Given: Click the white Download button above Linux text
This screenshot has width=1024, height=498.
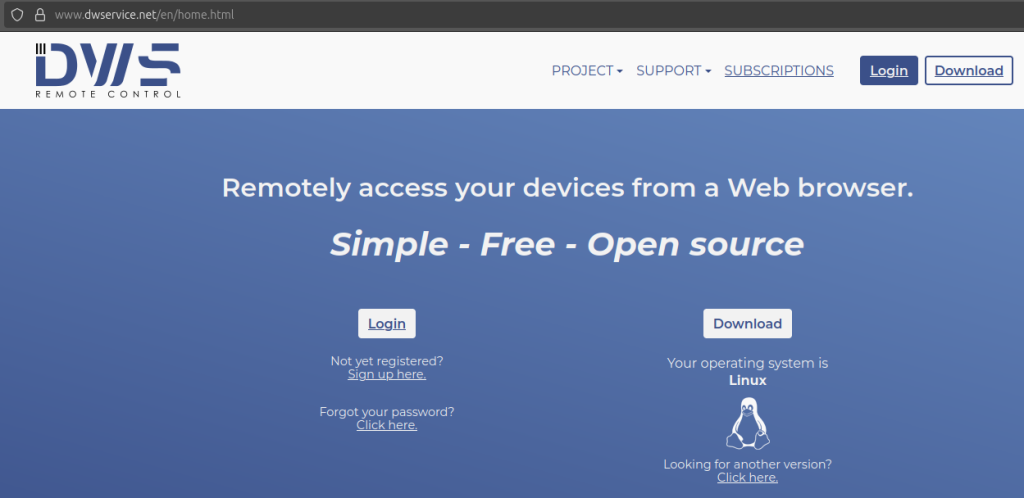Looking at the screenshot, I should point(748,324).
